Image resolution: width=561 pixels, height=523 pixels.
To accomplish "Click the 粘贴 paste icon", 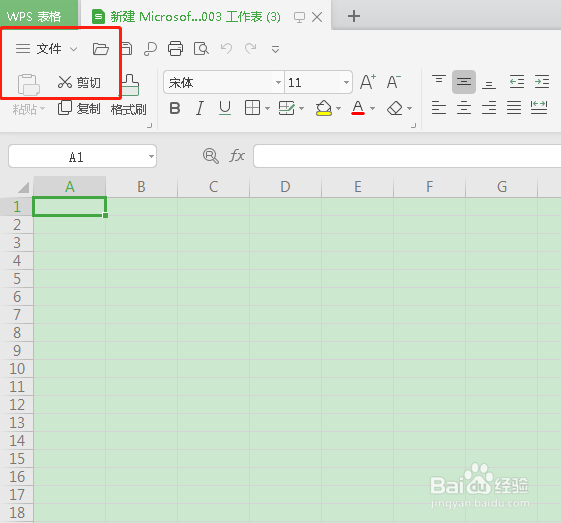I will (x=28, y=85).
